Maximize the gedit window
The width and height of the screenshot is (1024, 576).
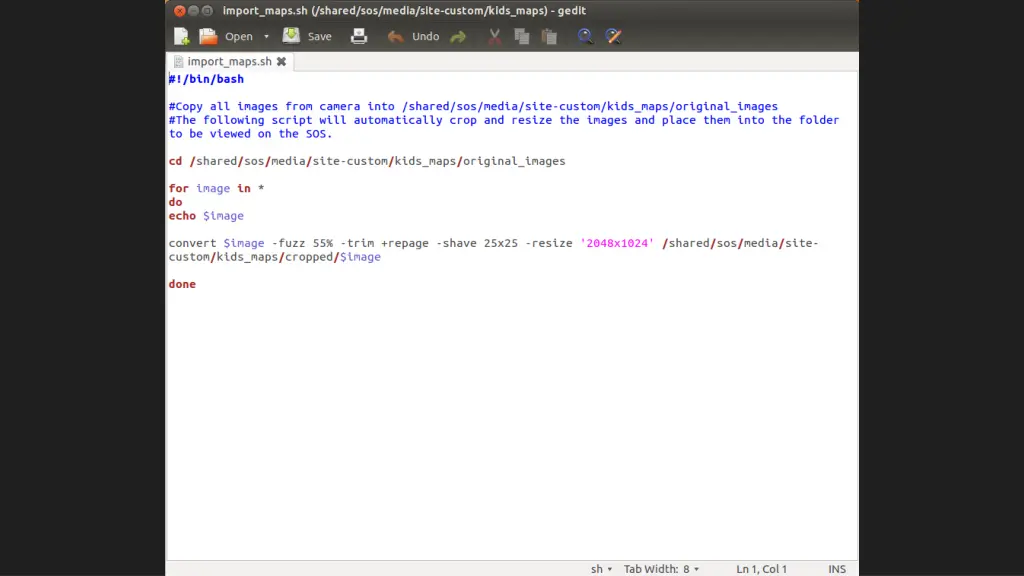[x=208, y=10]
